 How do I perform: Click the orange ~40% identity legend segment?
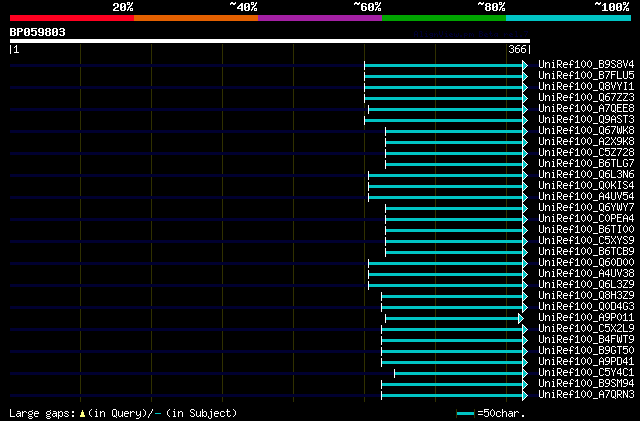(196, 18)
